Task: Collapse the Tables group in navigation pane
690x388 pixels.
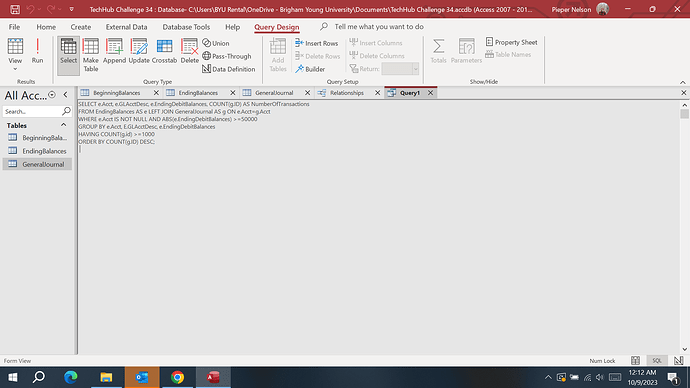Action: coord(63,125)
